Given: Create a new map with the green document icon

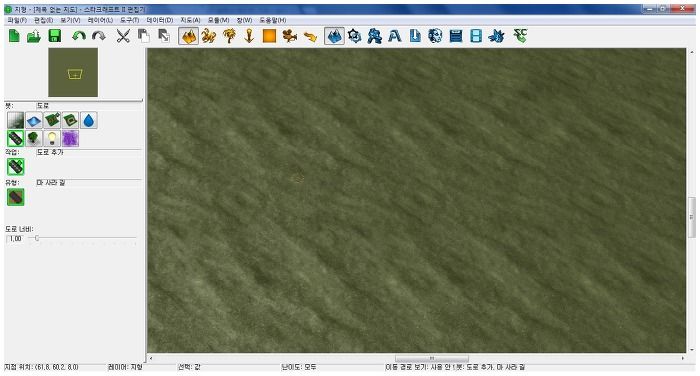Looking at the screenshot, I should (14, 36).
